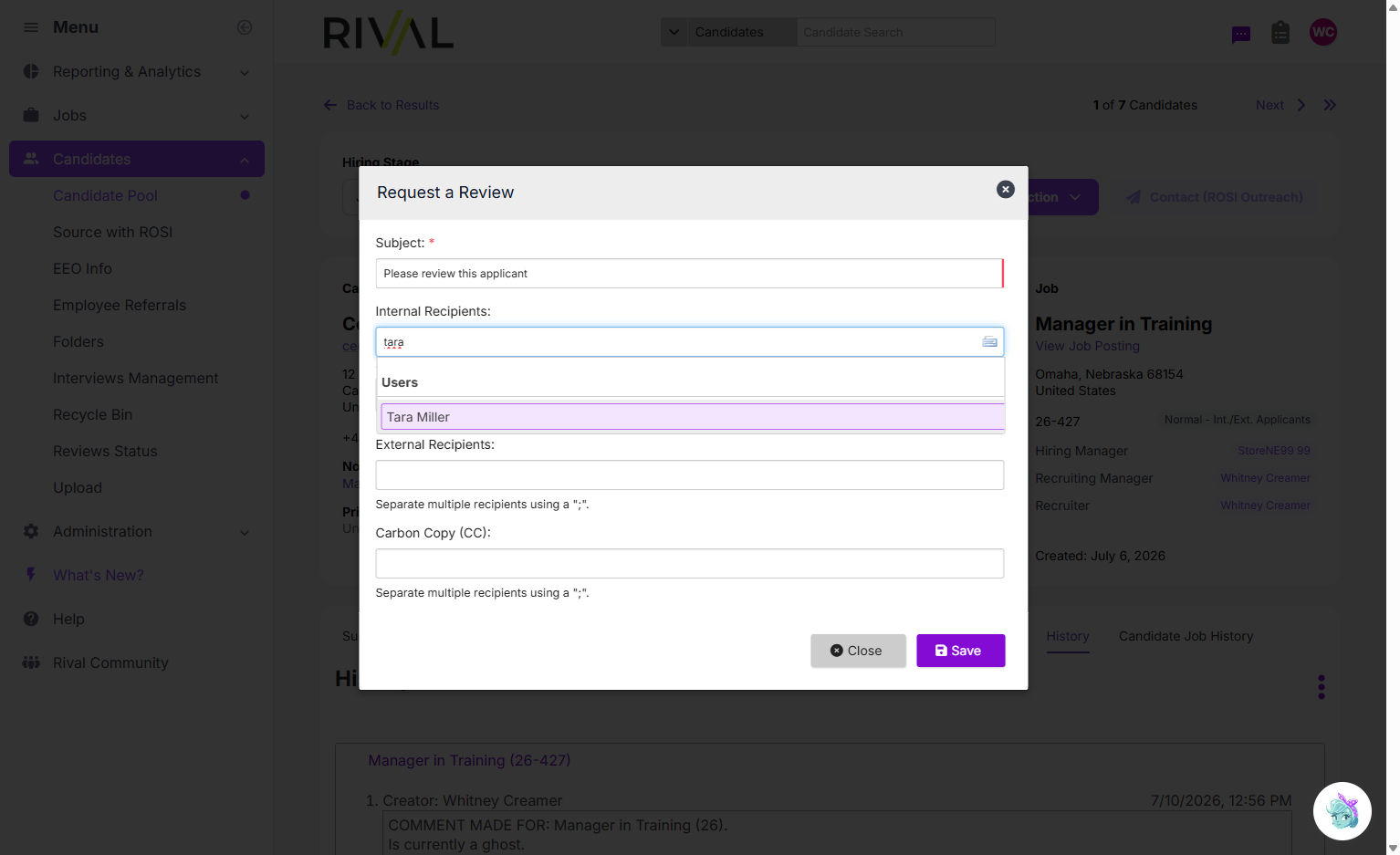Go to Next candidate
This screenshot has width=1400, height=855.
pos(1280,105)
